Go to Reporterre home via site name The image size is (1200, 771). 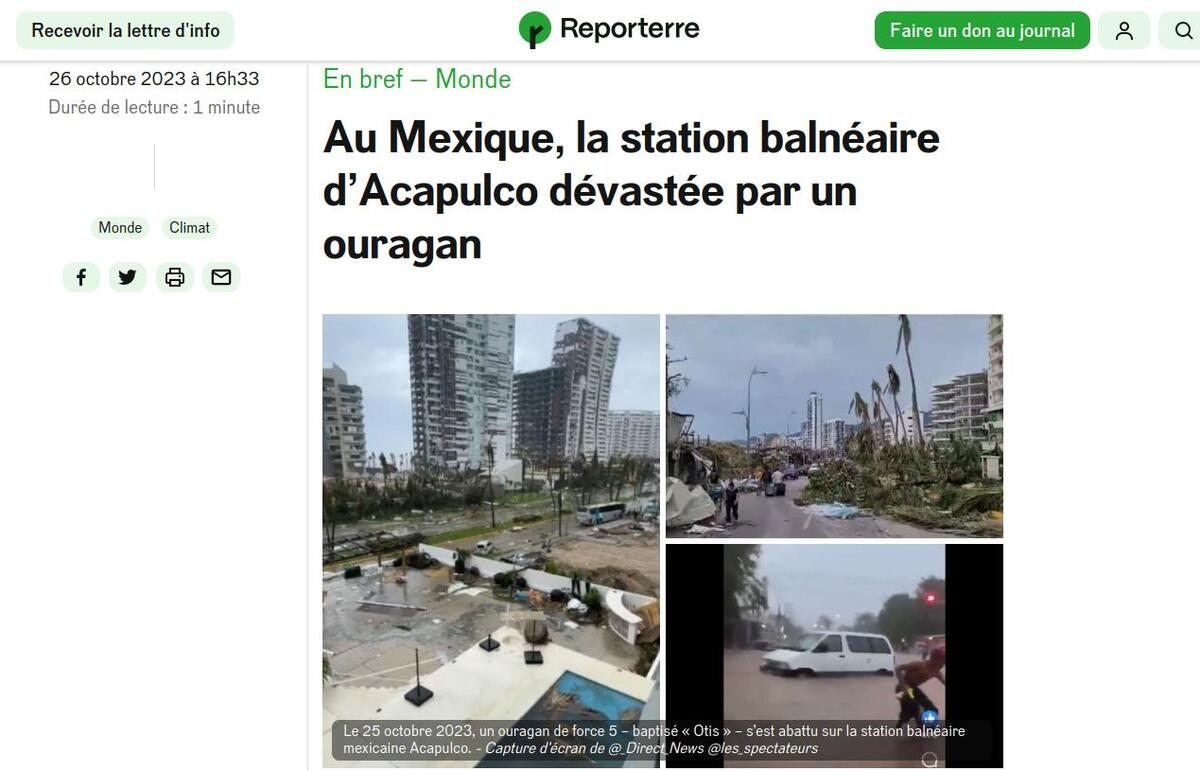(630, 29)
